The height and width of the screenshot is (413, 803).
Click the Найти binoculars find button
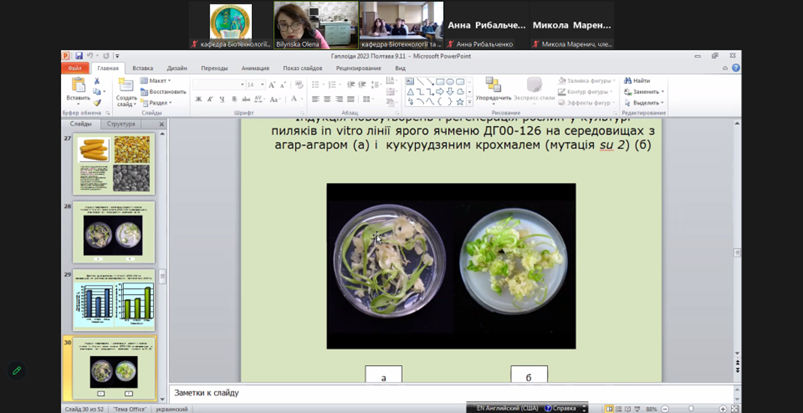(637, 80)
